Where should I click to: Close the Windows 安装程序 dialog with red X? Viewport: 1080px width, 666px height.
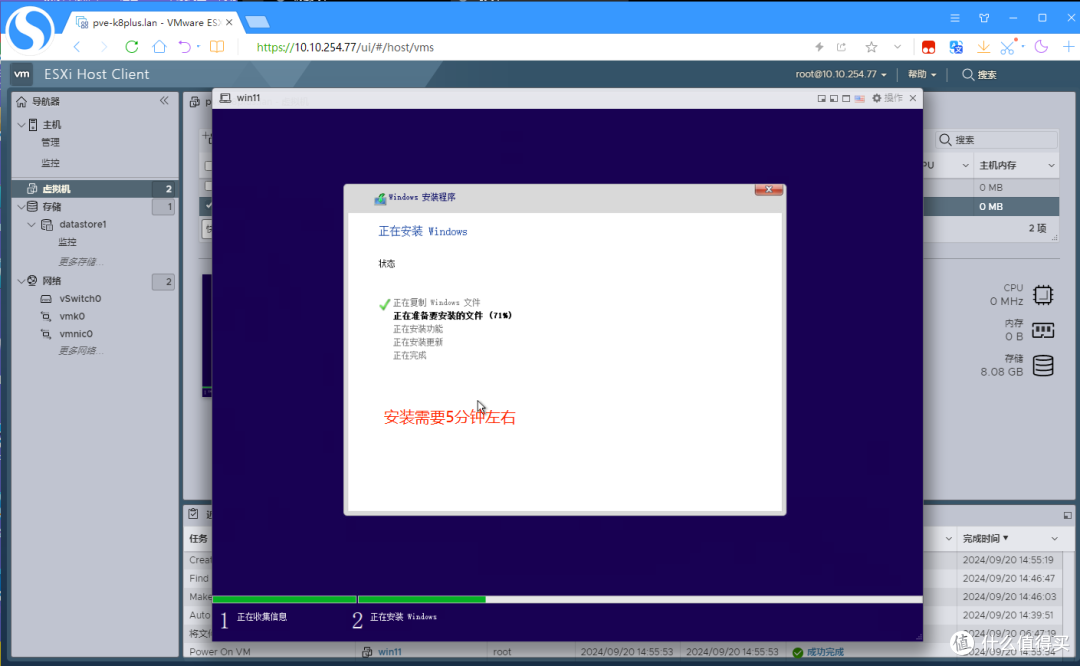pyautogui.click(x=768, y=189)
